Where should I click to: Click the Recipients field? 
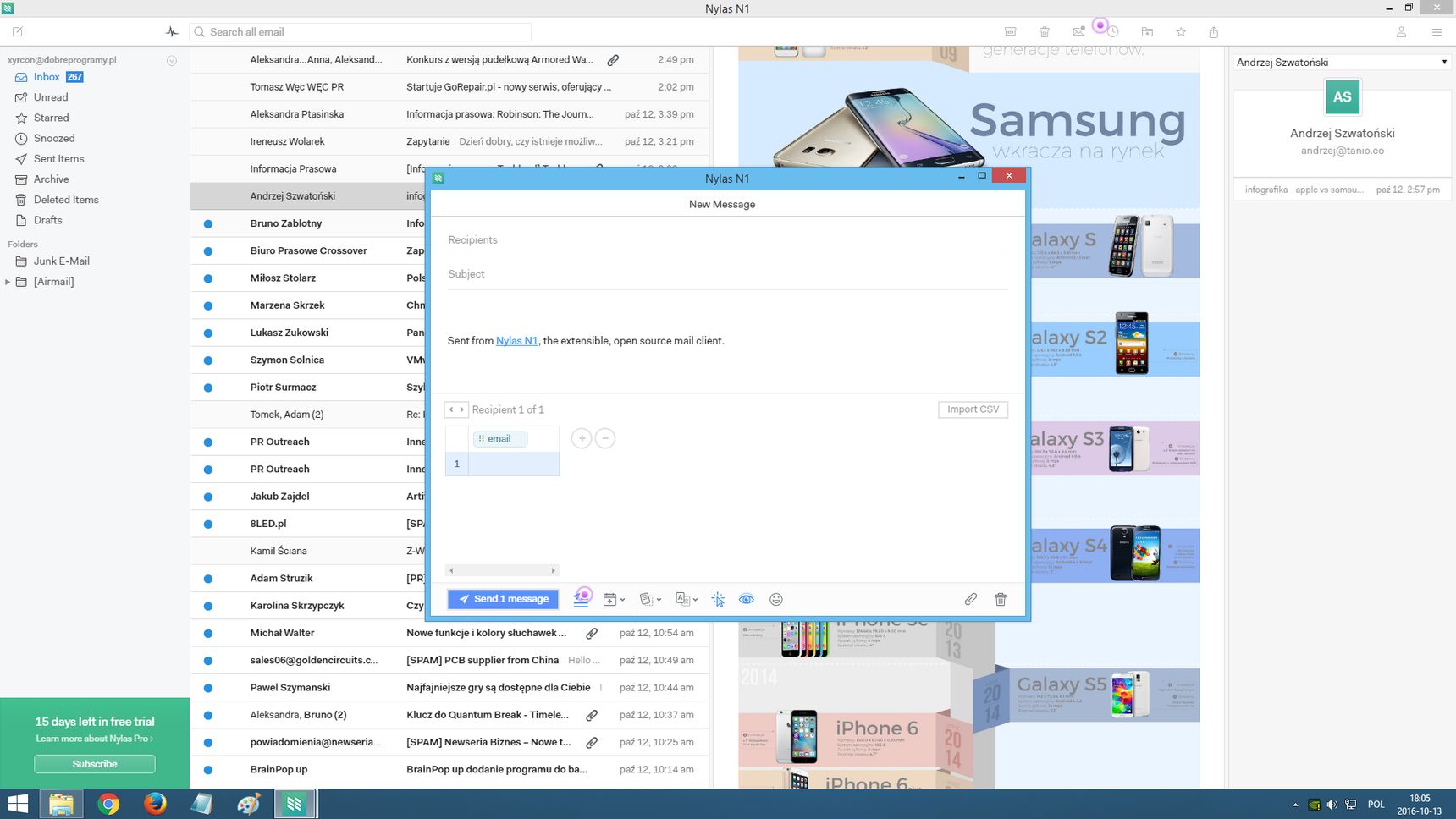coord(727,240)
